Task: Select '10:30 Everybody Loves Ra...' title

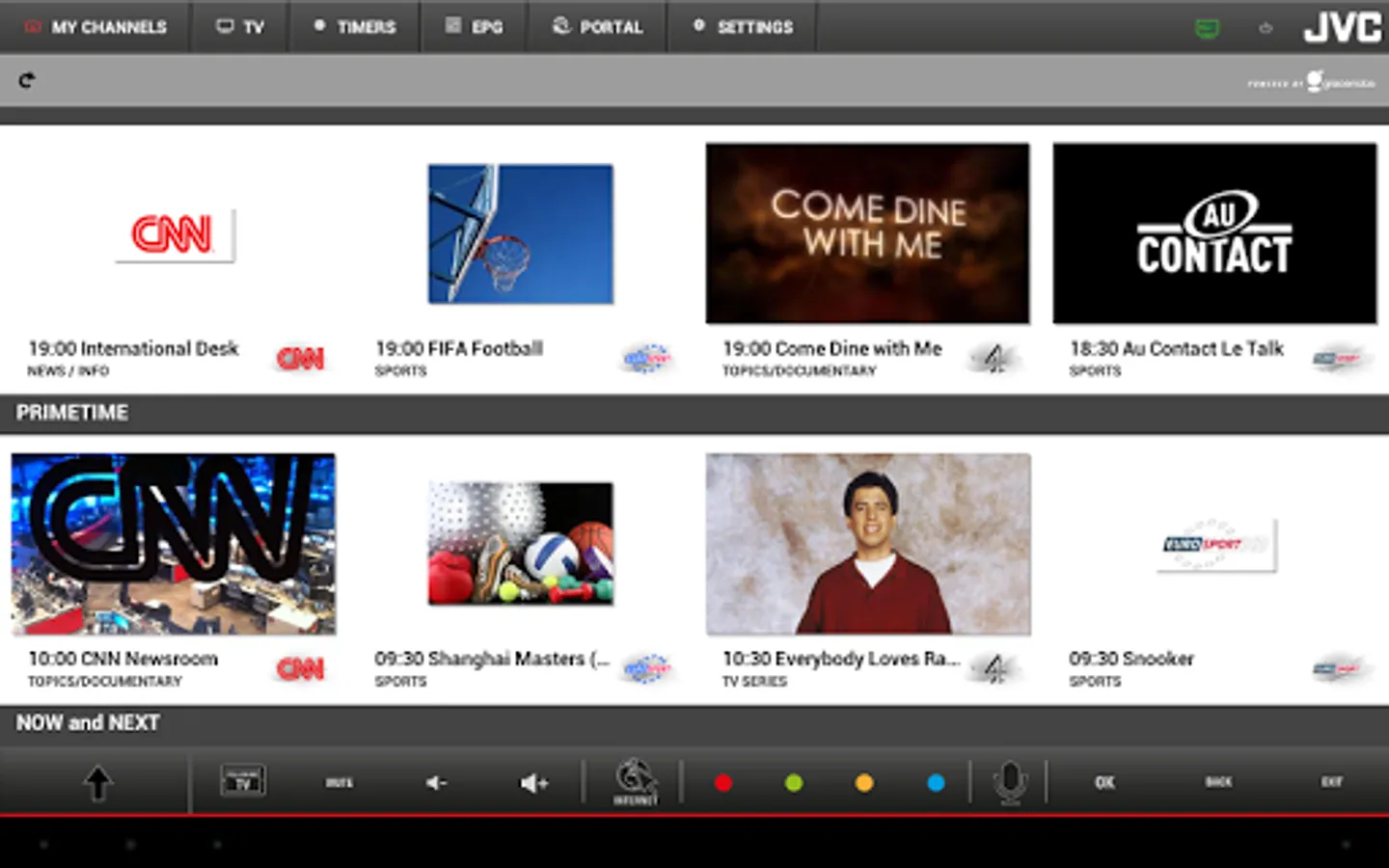Action: (841, 659)
